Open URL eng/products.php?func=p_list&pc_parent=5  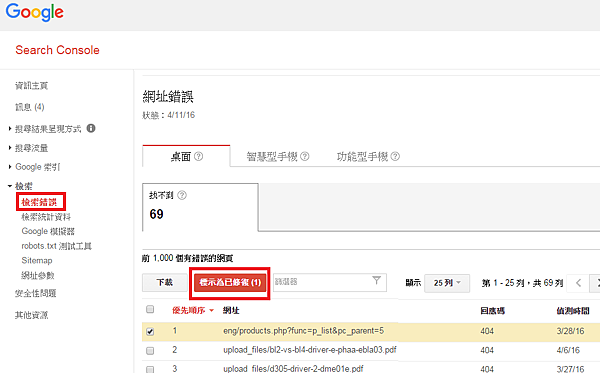click(303, 331)
